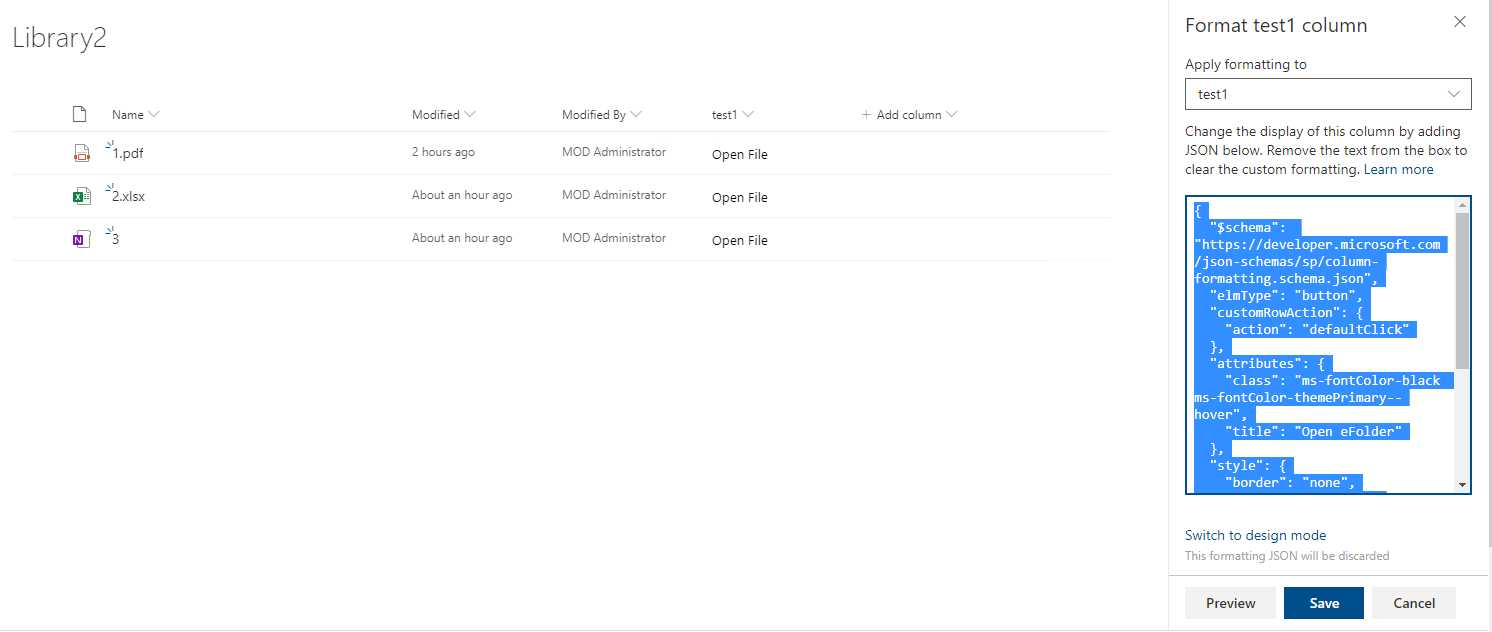Click '2 hours ago' modified cell

[443, 152]
